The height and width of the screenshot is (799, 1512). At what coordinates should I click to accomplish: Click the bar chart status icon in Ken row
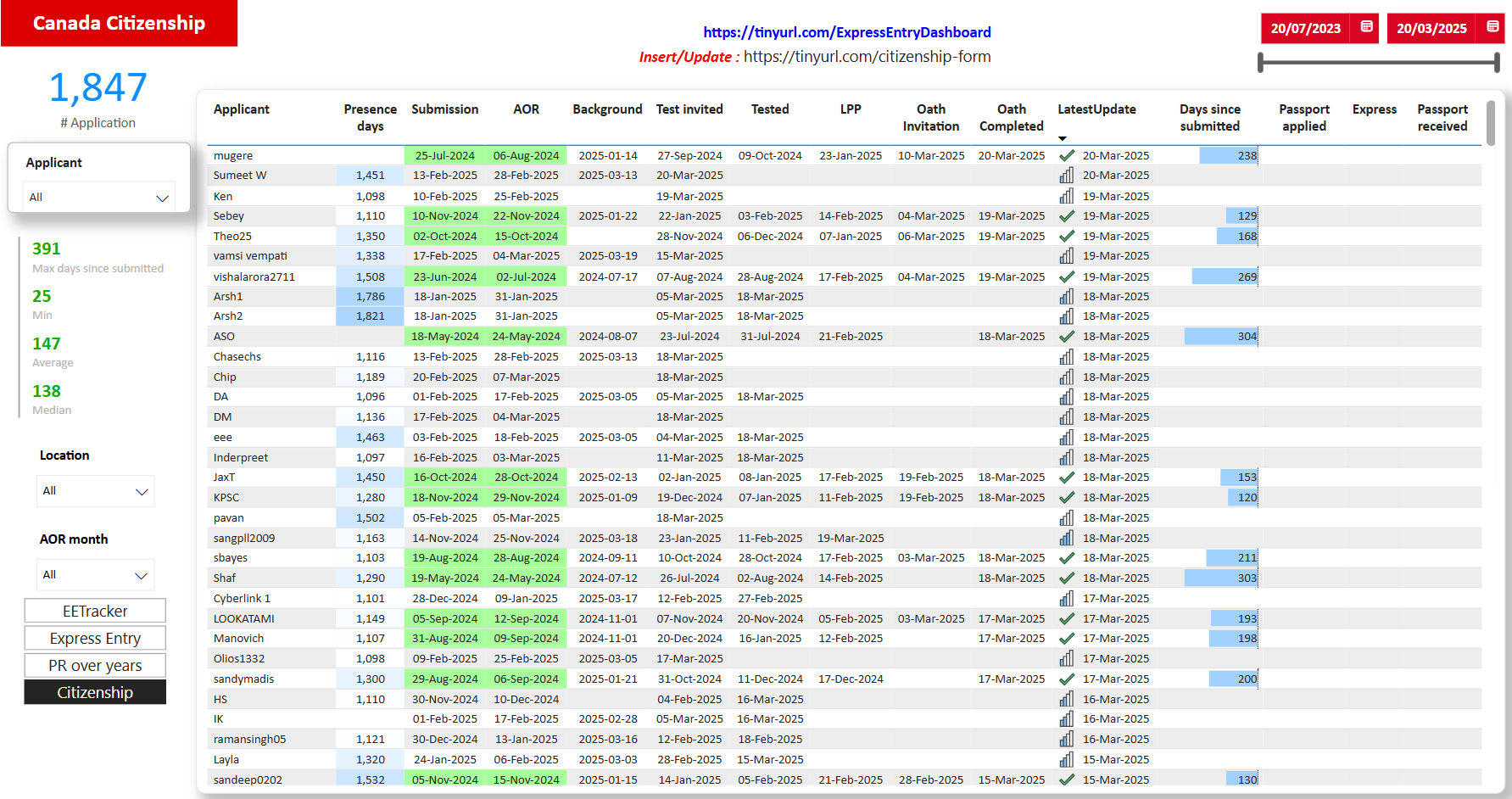[1067, 196]
